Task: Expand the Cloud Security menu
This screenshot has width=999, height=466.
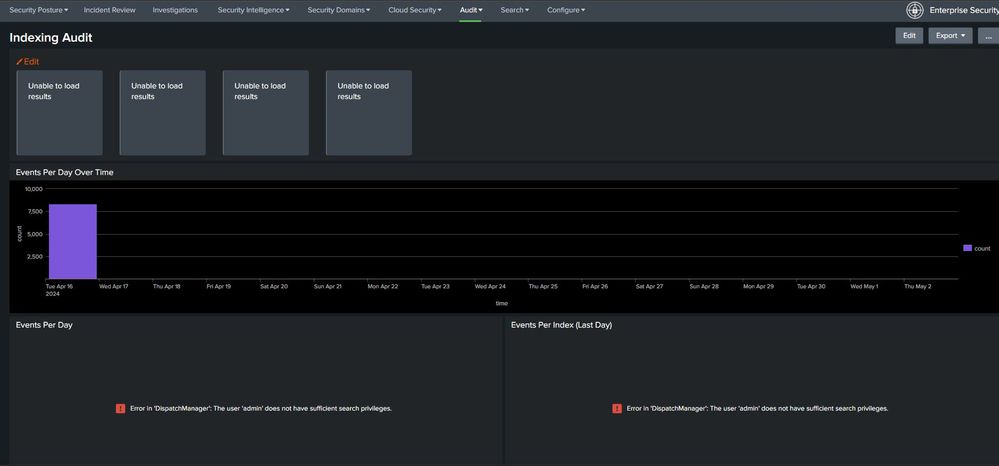Action: click(x=415, y=10)
